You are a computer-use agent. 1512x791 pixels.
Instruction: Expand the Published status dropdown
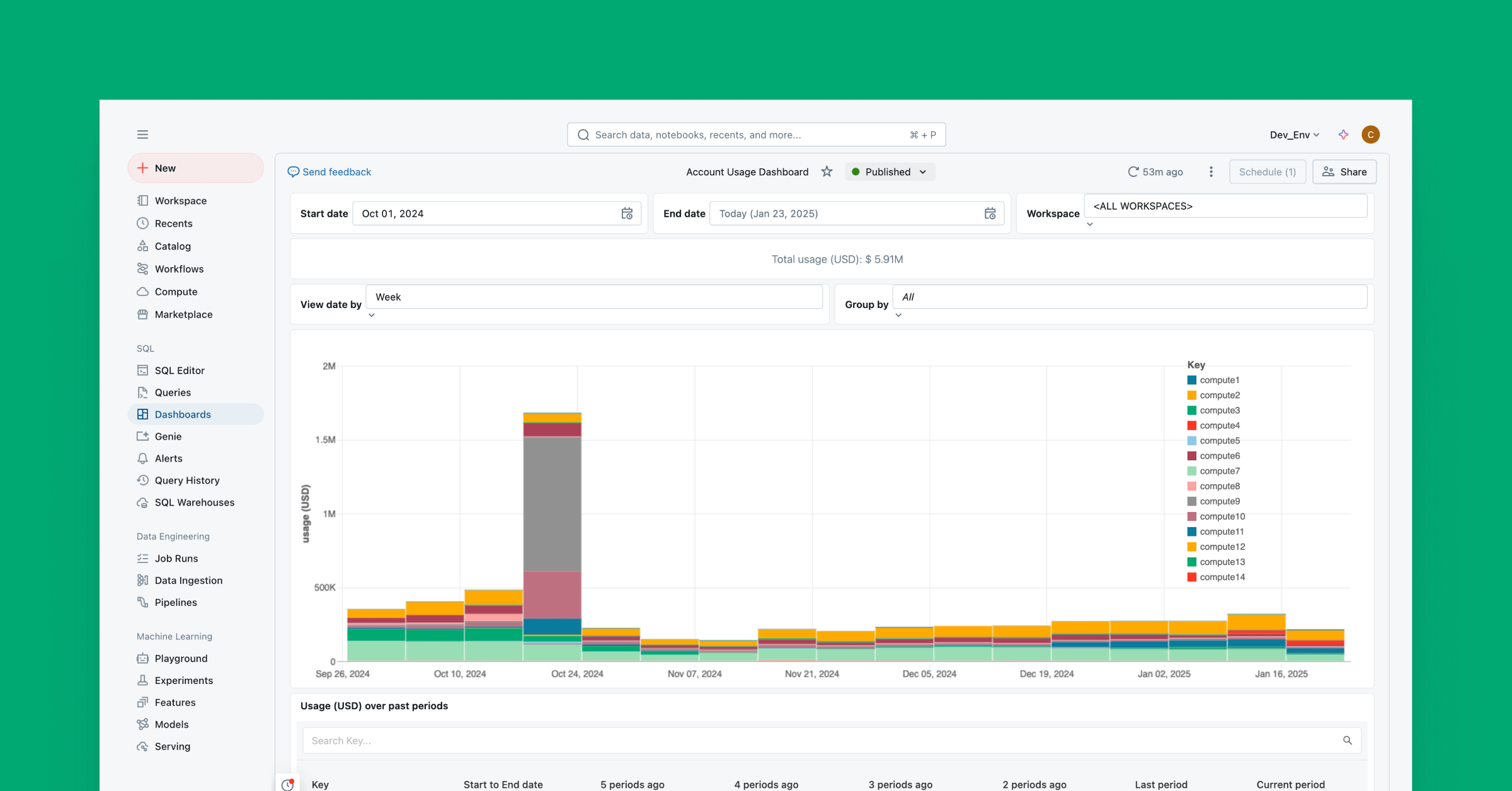(890, 172)
